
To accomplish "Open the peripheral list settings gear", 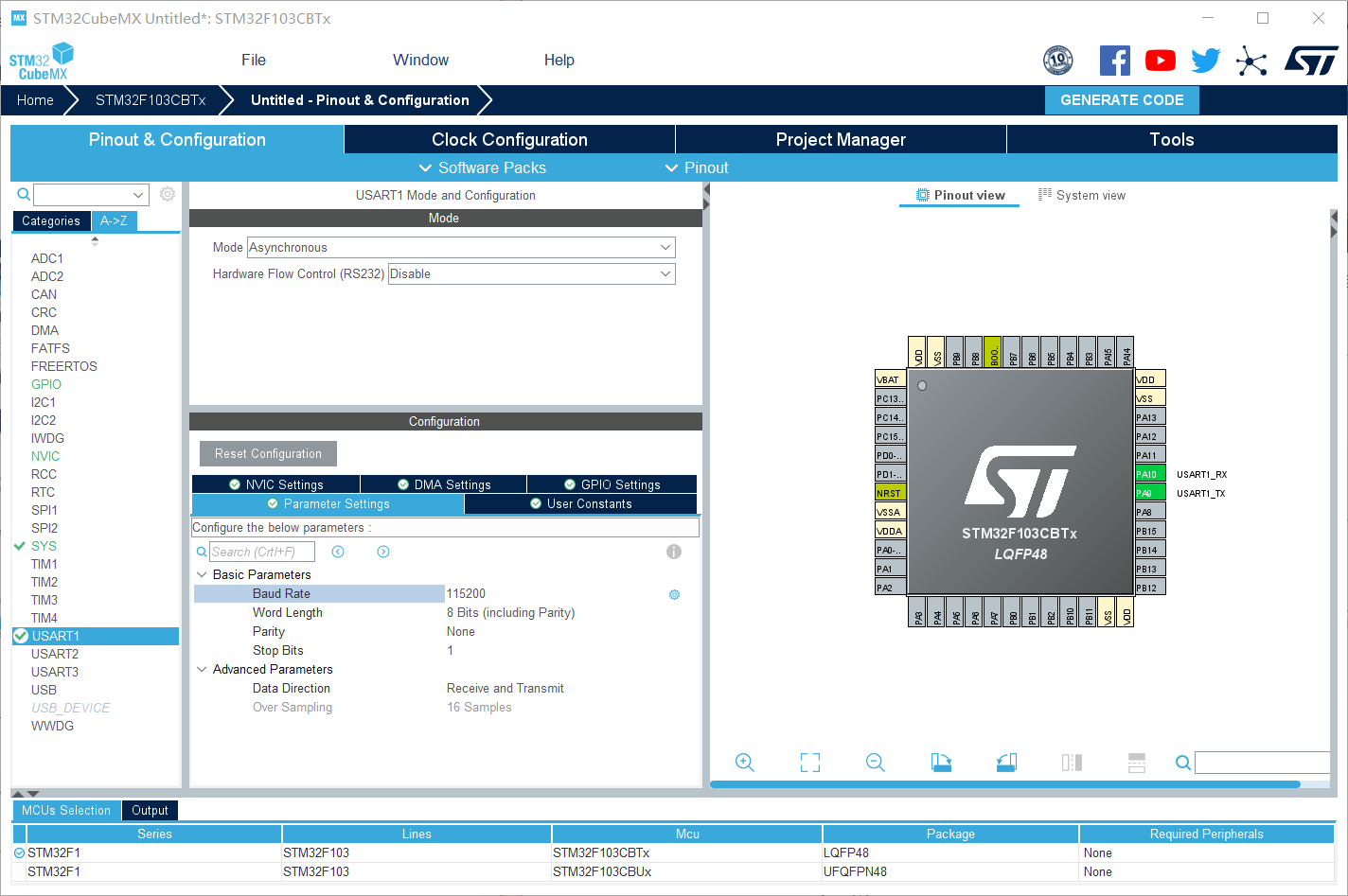I will coord(168,194).
